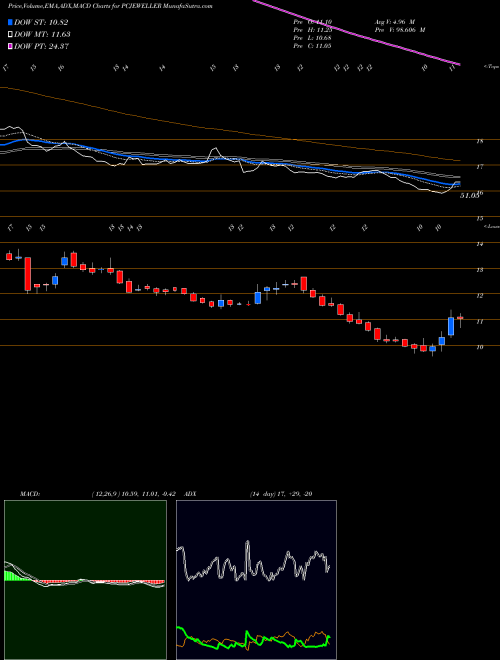Select the 'DOW ST: 10.82' legend text
The width and height of the screenshot is (500, 660).
[41, 22]
